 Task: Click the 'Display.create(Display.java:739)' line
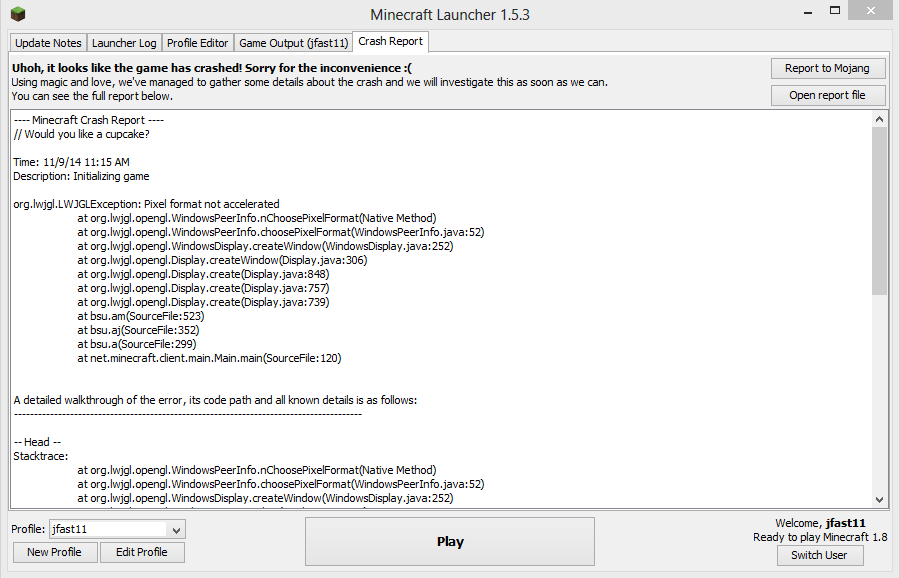tap(203, 302)
